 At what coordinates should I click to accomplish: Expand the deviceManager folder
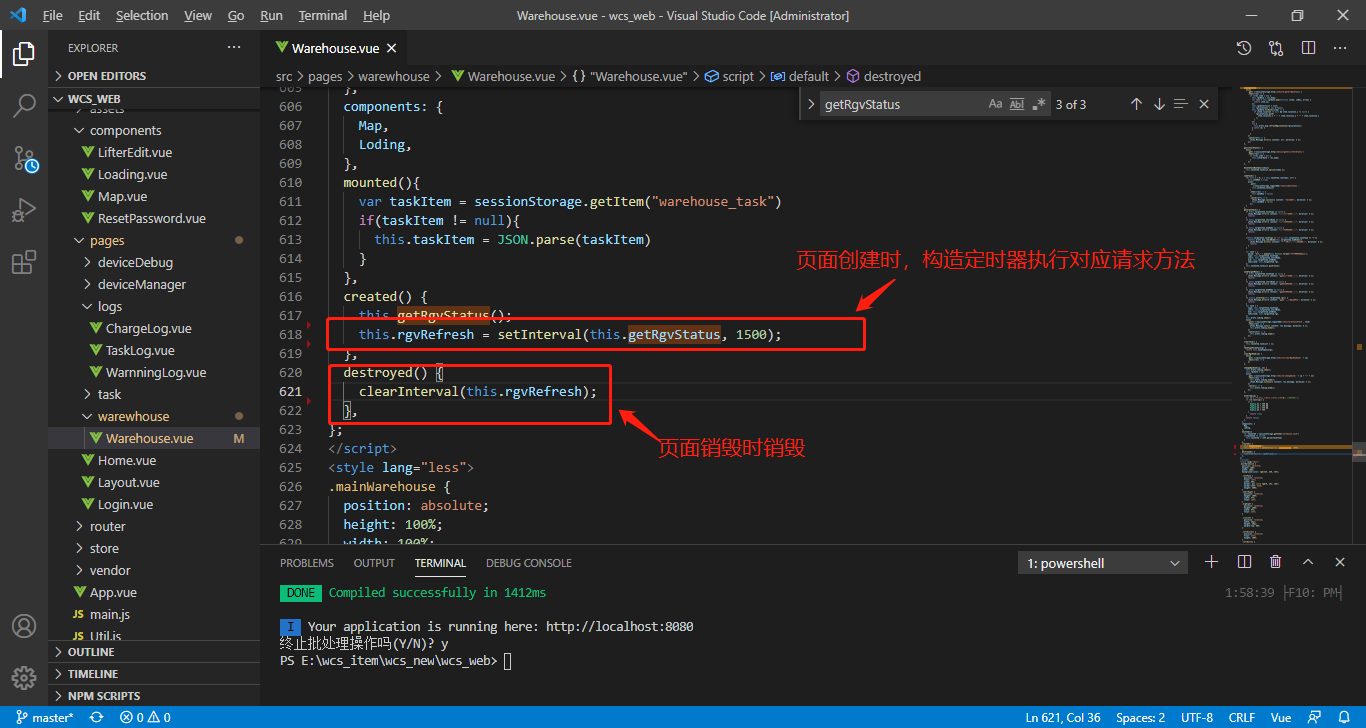[154, 284]
